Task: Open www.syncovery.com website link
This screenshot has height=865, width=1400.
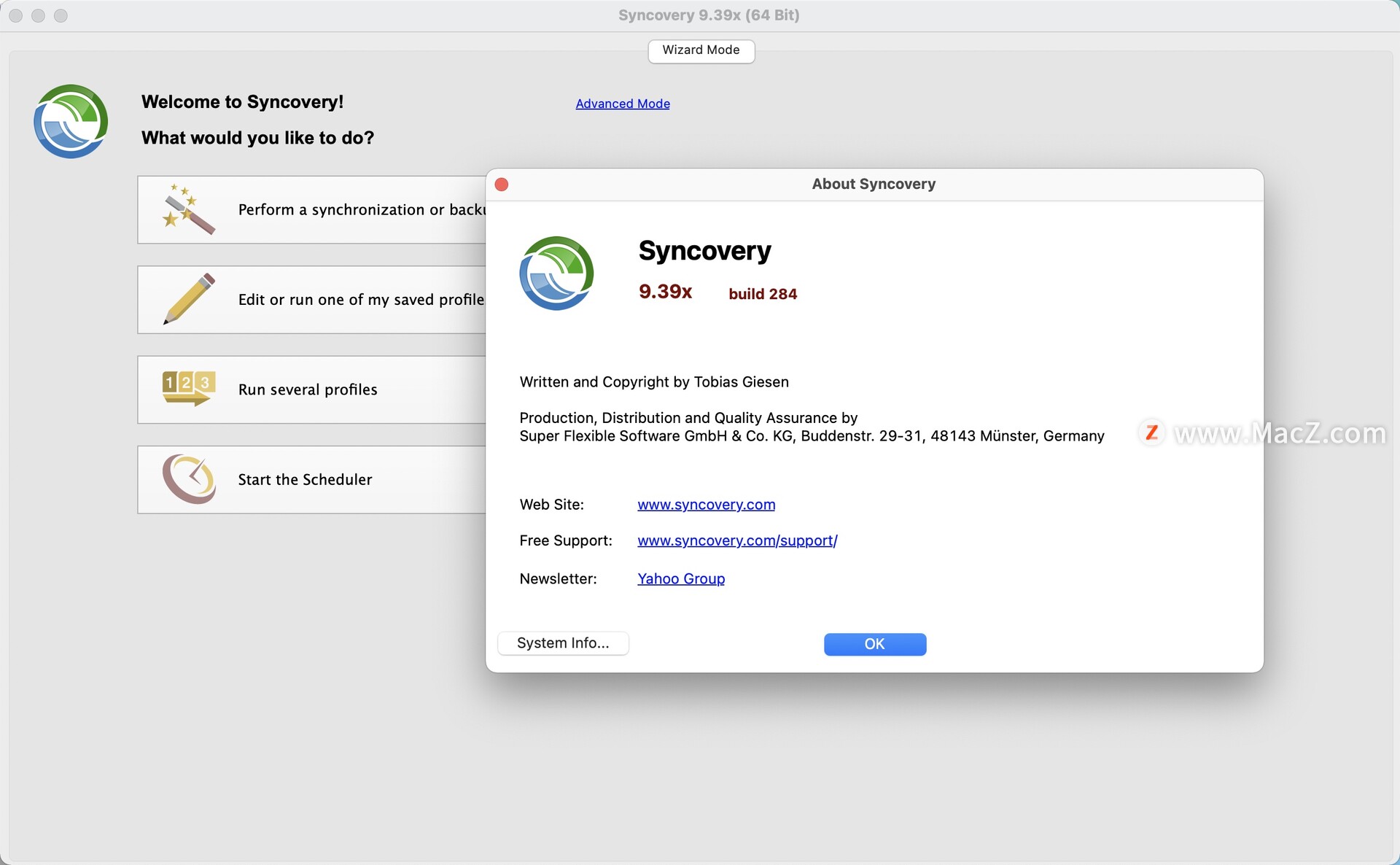Action: tap(706, 505)
